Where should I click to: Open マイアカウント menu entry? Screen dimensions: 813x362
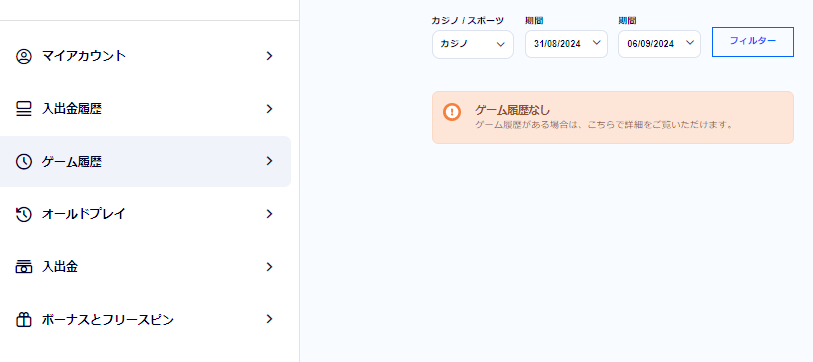point(145,56)
